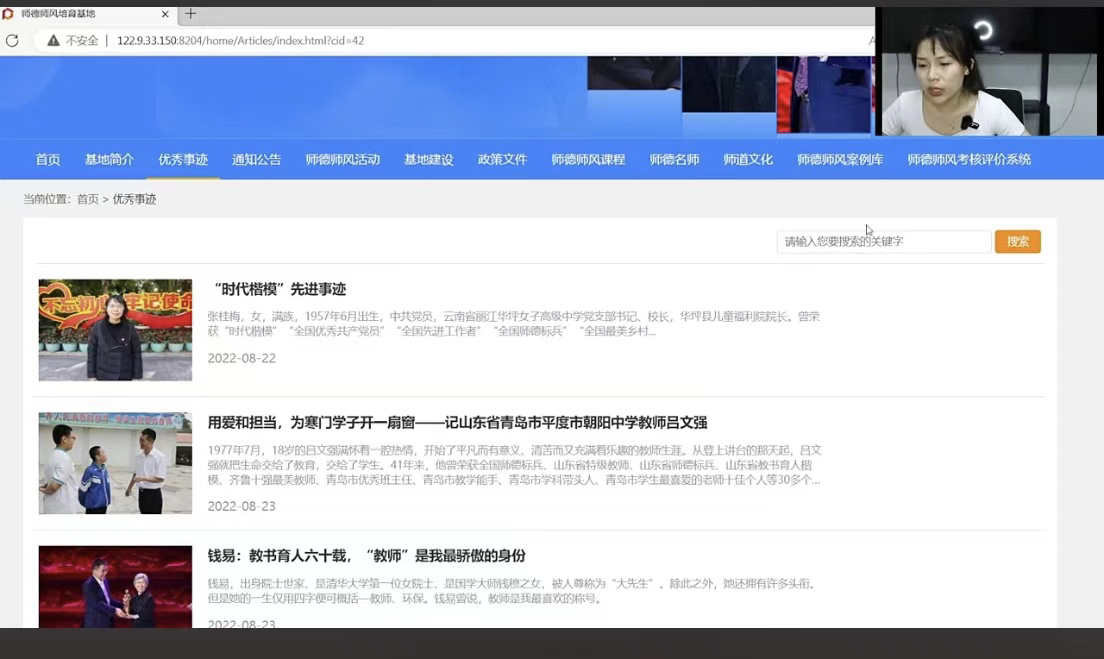Click the 不安全 security warning icon
The width and height of the screenshot is (1104, 659).
(x=53, y=41)
